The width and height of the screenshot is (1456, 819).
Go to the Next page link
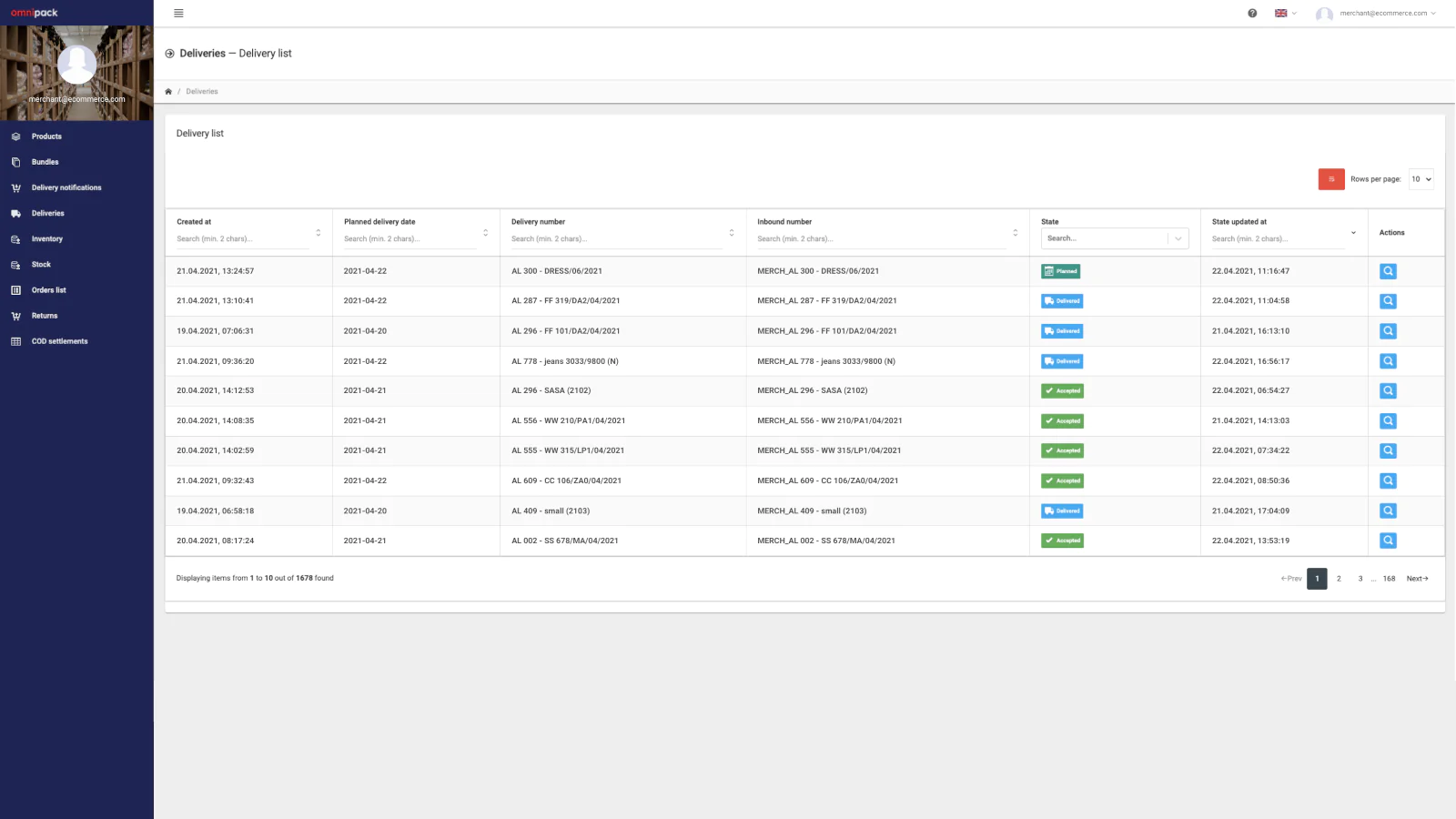pos(1417,579)
